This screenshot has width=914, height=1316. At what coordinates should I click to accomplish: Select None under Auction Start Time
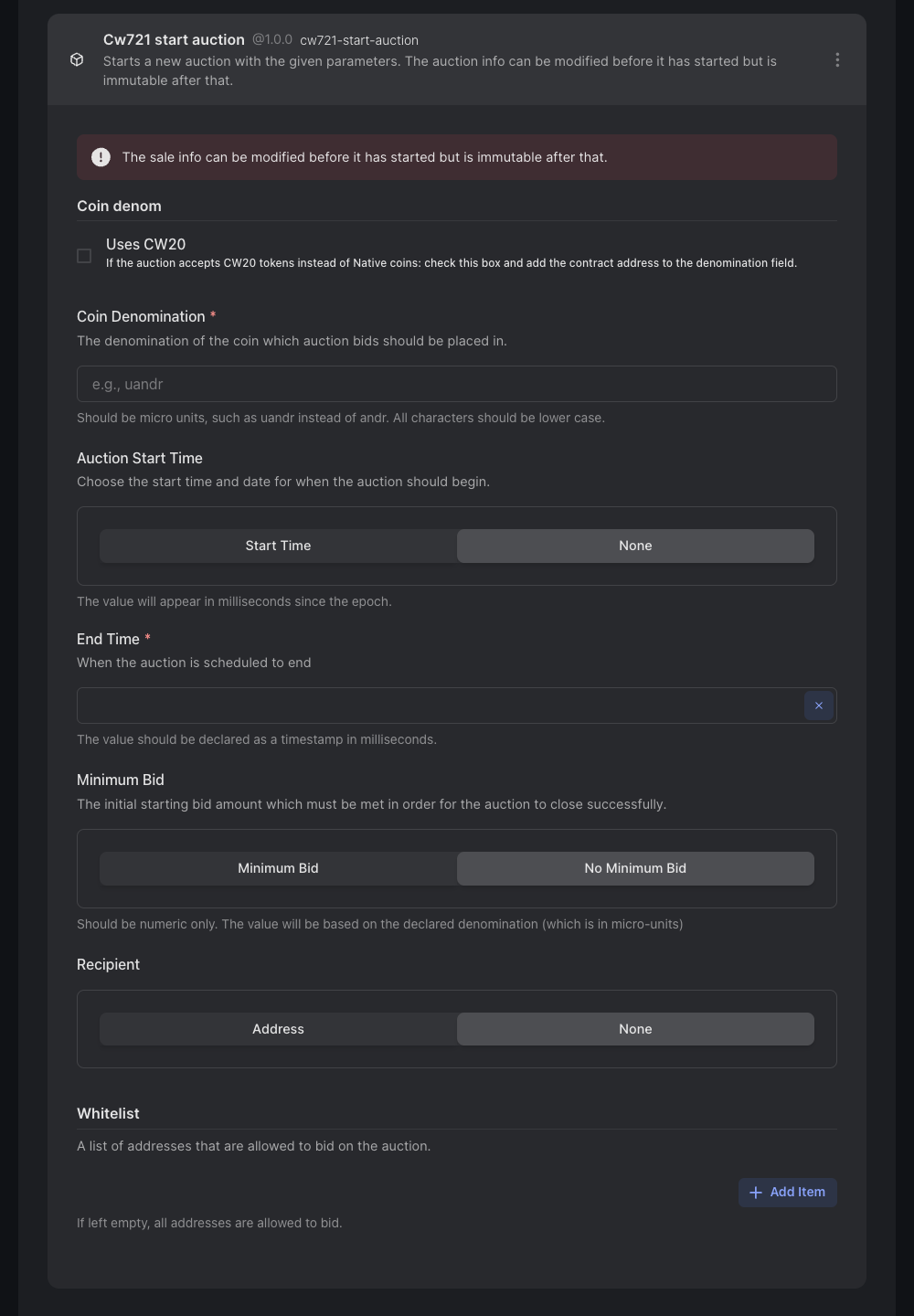click(x=635, y=546)
